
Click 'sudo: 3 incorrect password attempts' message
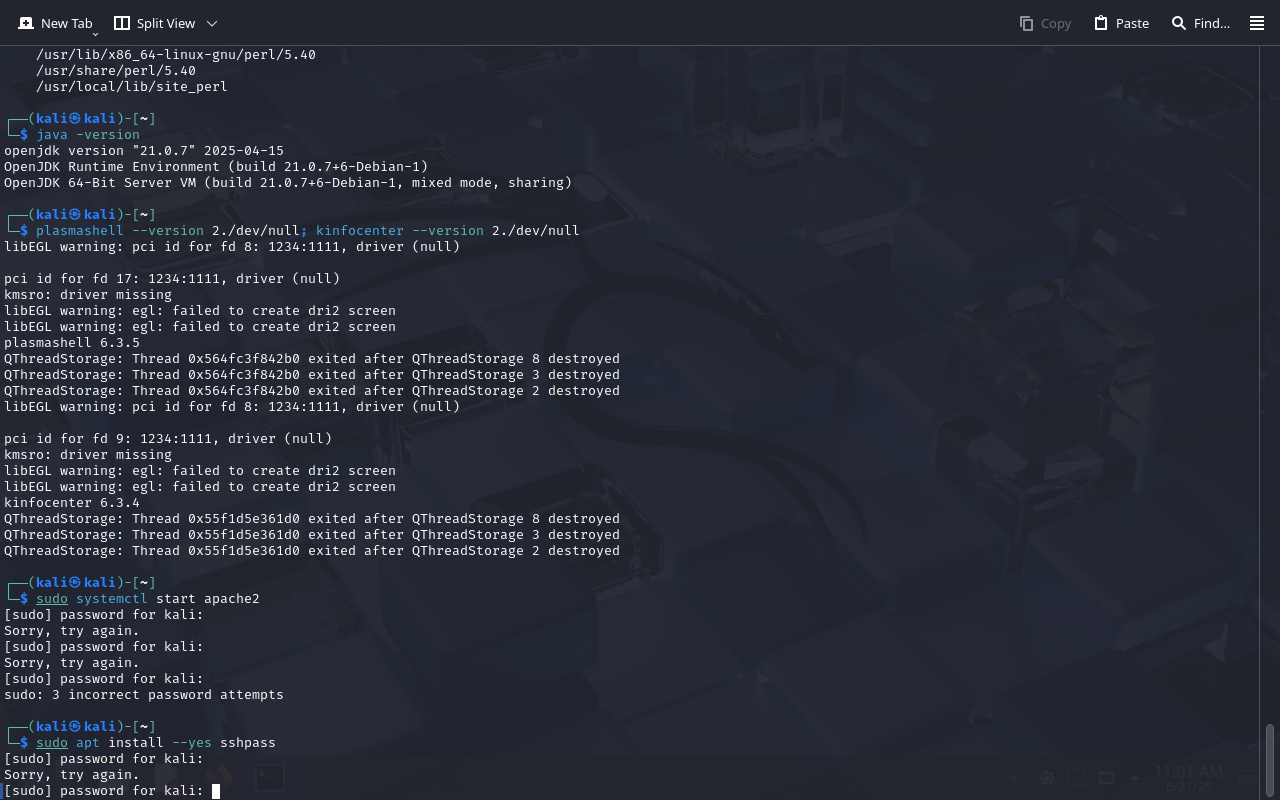tap(144, 695)
